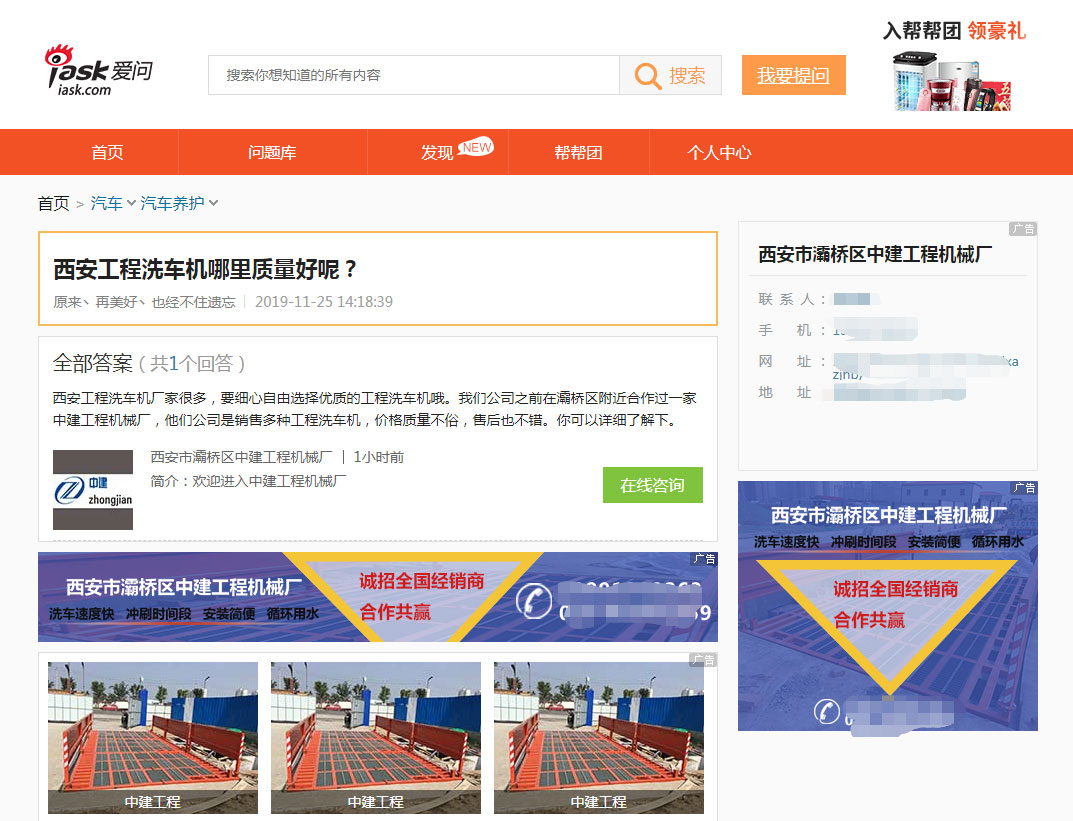Click the answerer name 西安市灞桥区中建工程机械厂
The width and height of the screenshot is (1073, 821).
coord(242,457)
